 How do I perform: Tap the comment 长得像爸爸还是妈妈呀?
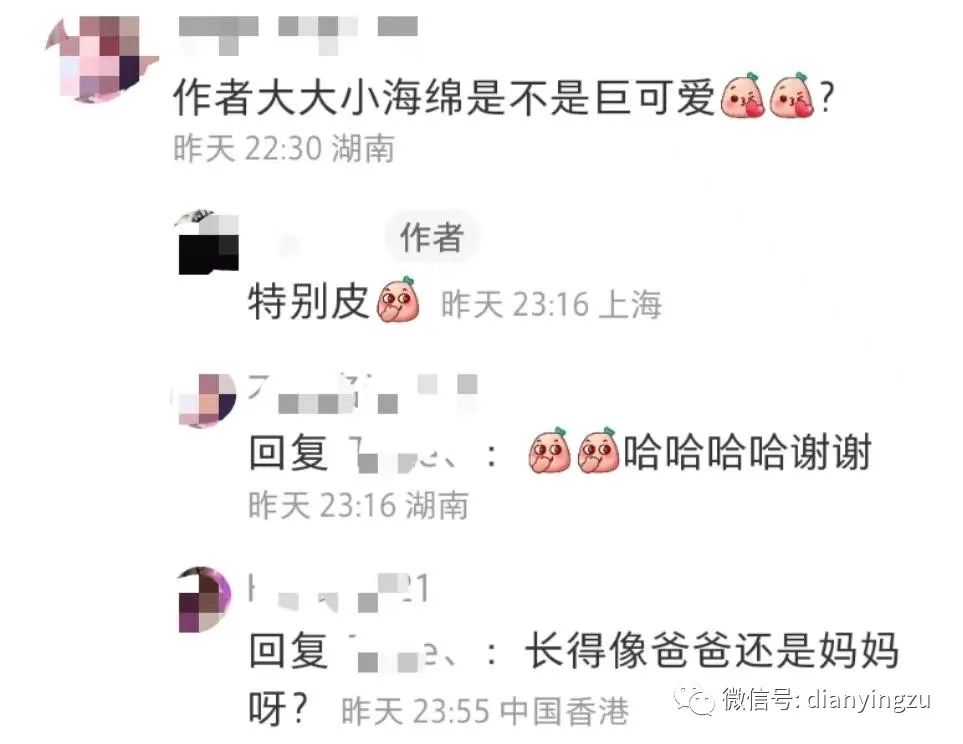pos(574,679)
